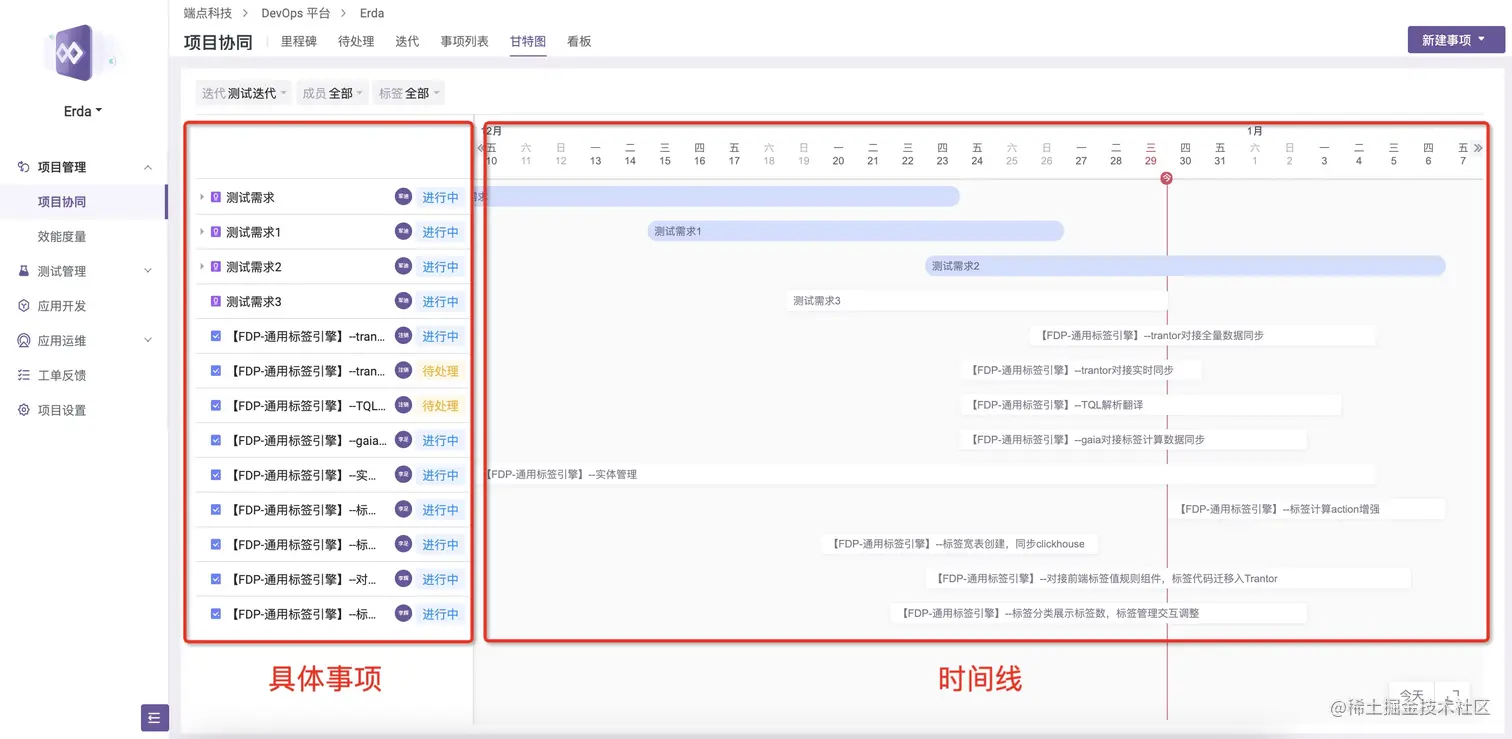The image size is (1512, 739).
Task: Click the 测试管理 flask icon
Action: pos(24,271)
